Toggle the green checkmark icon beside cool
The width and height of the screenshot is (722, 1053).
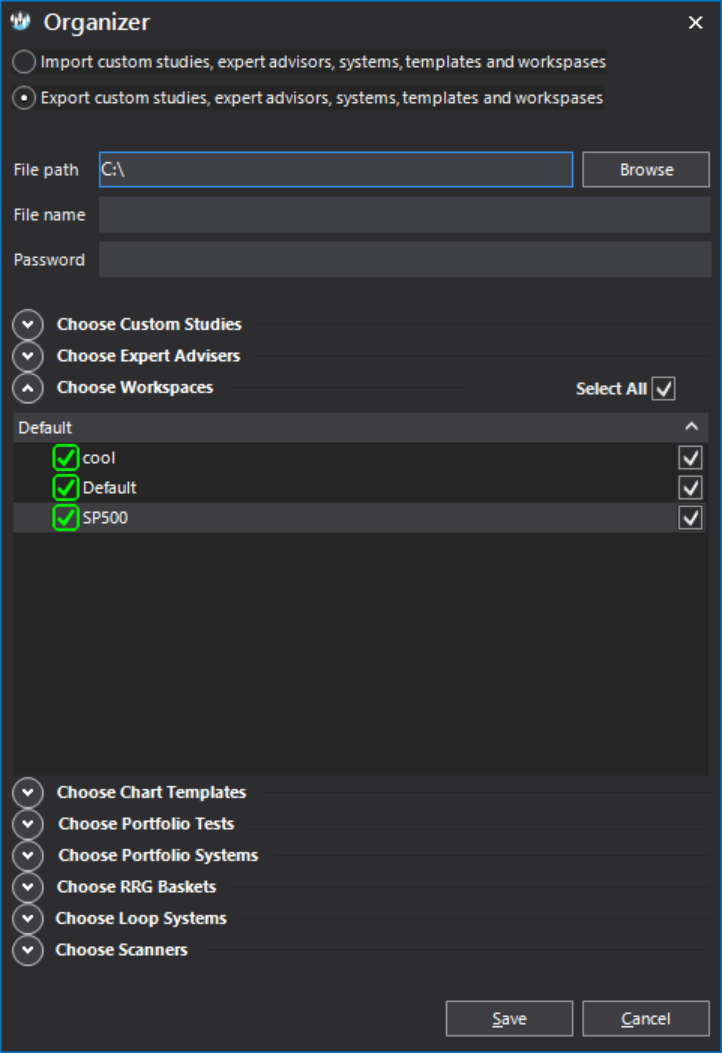click(66, 458)
